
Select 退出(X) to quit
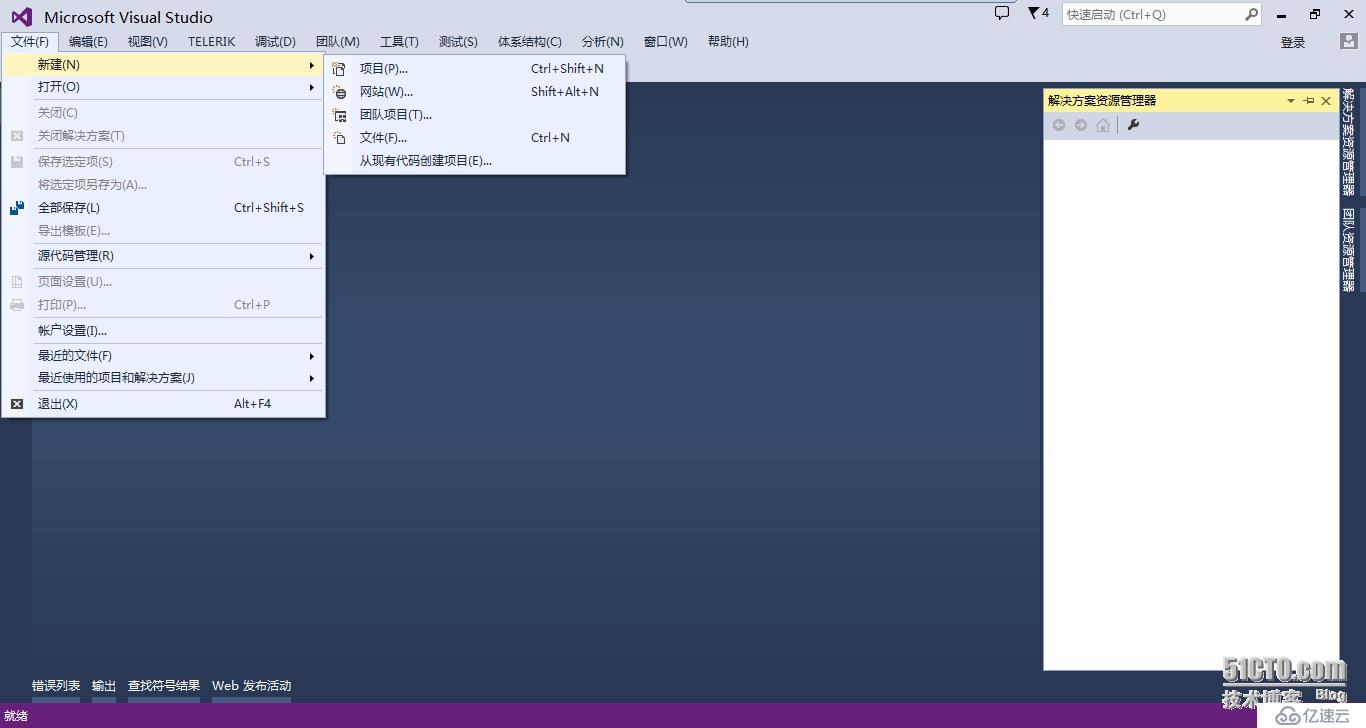[x=163, y=404]
